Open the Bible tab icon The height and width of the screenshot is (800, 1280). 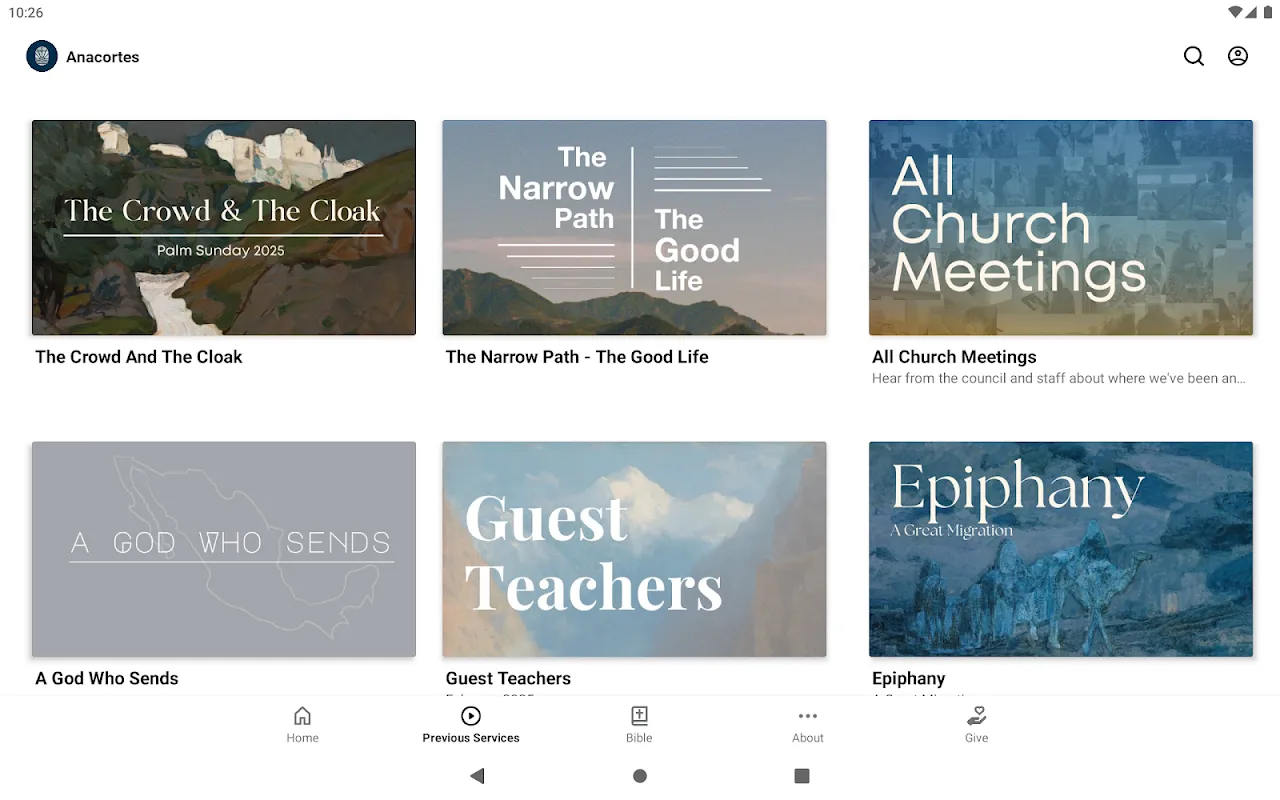(639, 716)
